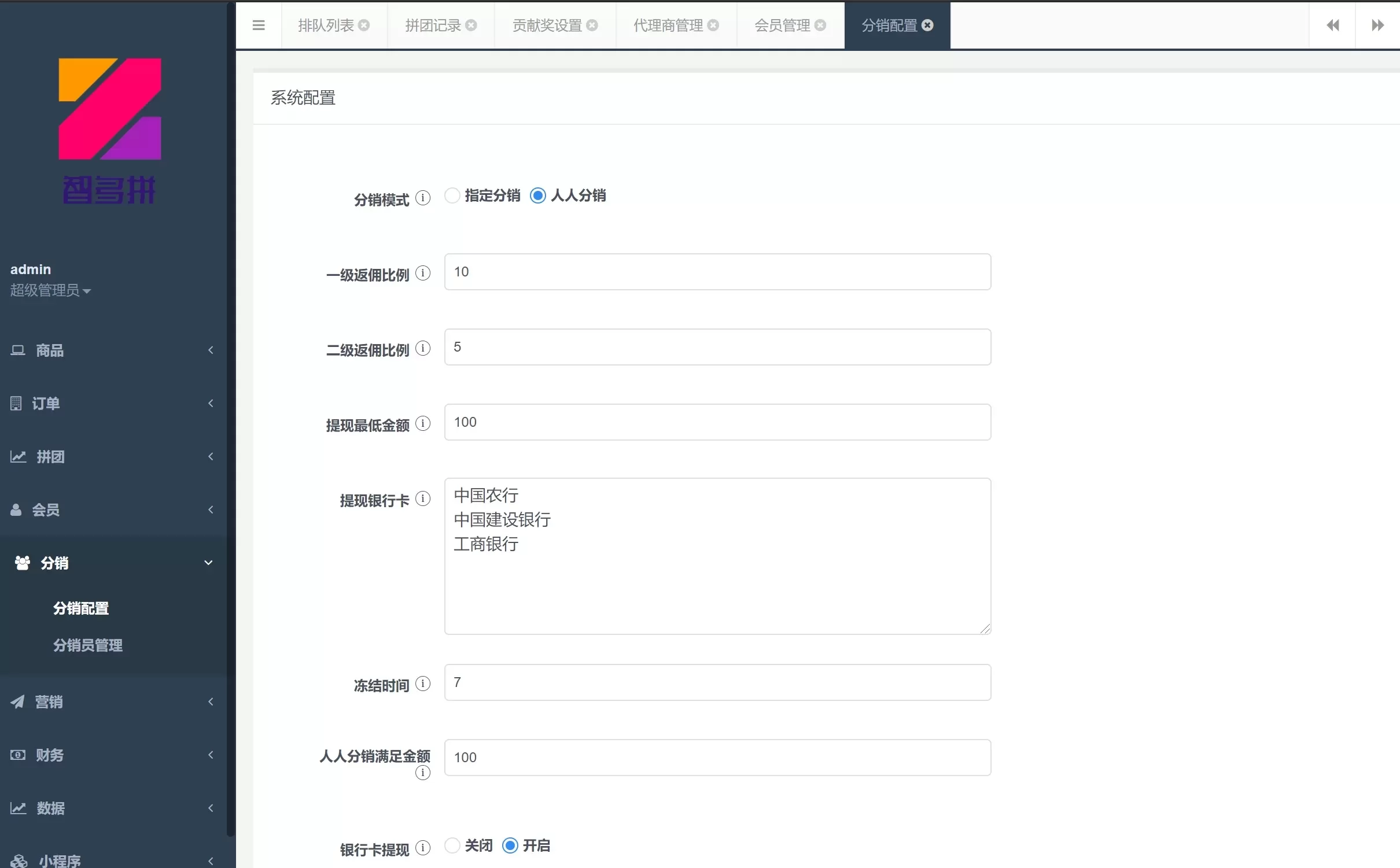The width and height of the screenshot is (1400, 868).
Task: Select the 人人分销 radio option
Action: 537,196
